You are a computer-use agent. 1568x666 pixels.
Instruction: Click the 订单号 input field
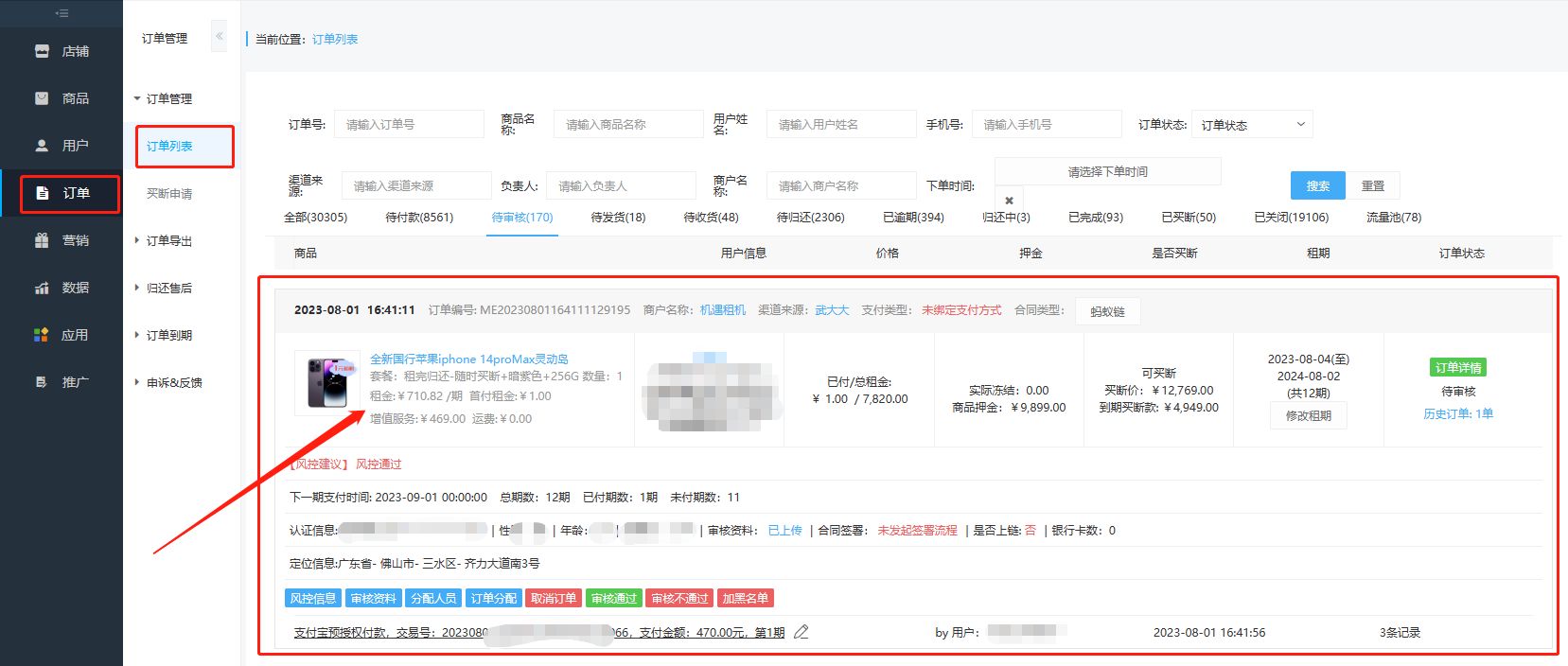409,125
